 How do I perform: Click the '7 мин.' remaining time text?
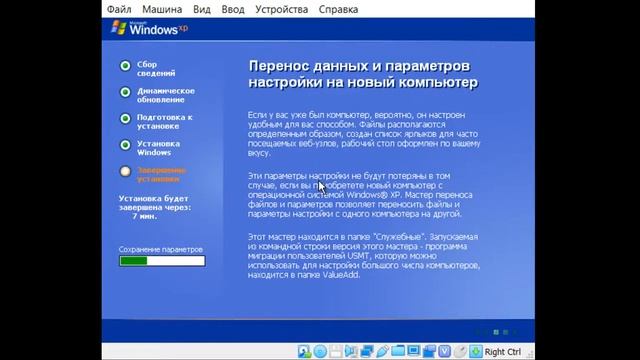144,216
